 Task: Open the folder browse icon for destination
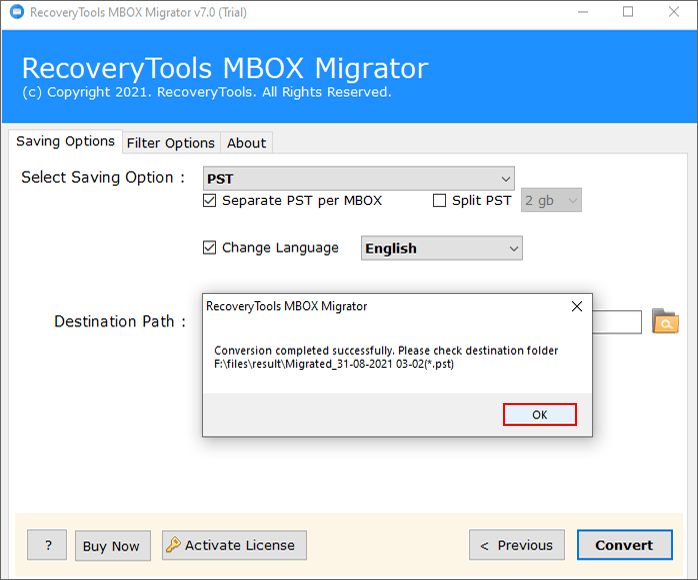point(665,321)
